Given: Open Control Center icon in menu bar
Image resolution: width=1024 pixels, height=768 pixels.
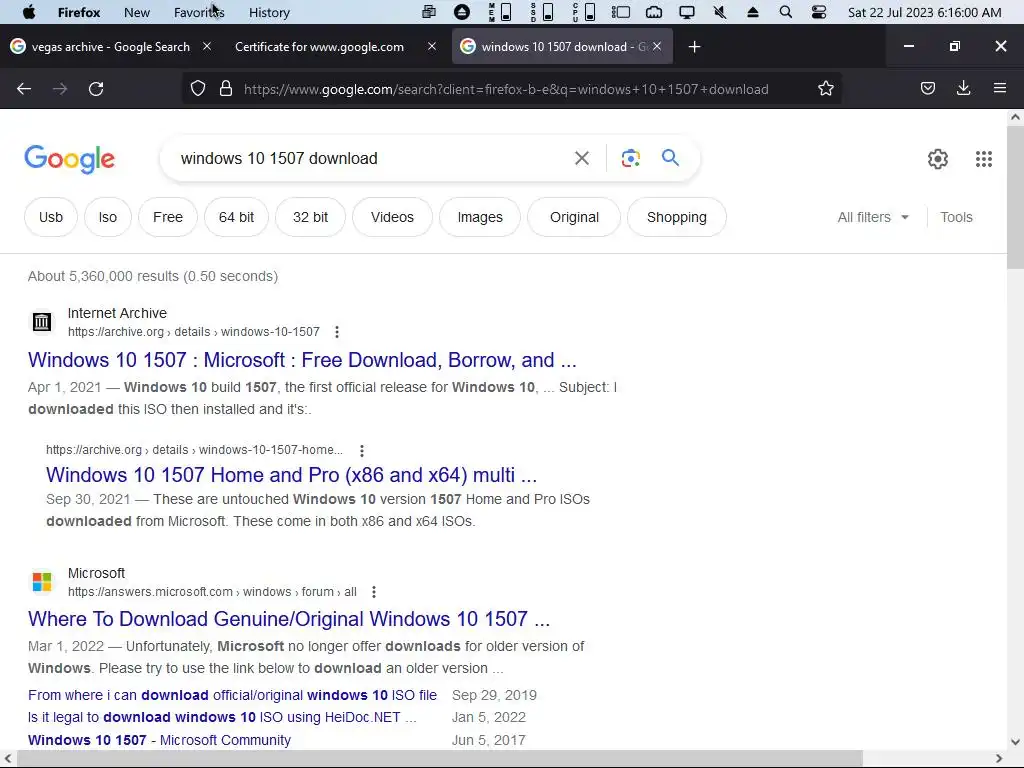Looking at the screenshot, I should pyautogui.click(x=818, y=12).
